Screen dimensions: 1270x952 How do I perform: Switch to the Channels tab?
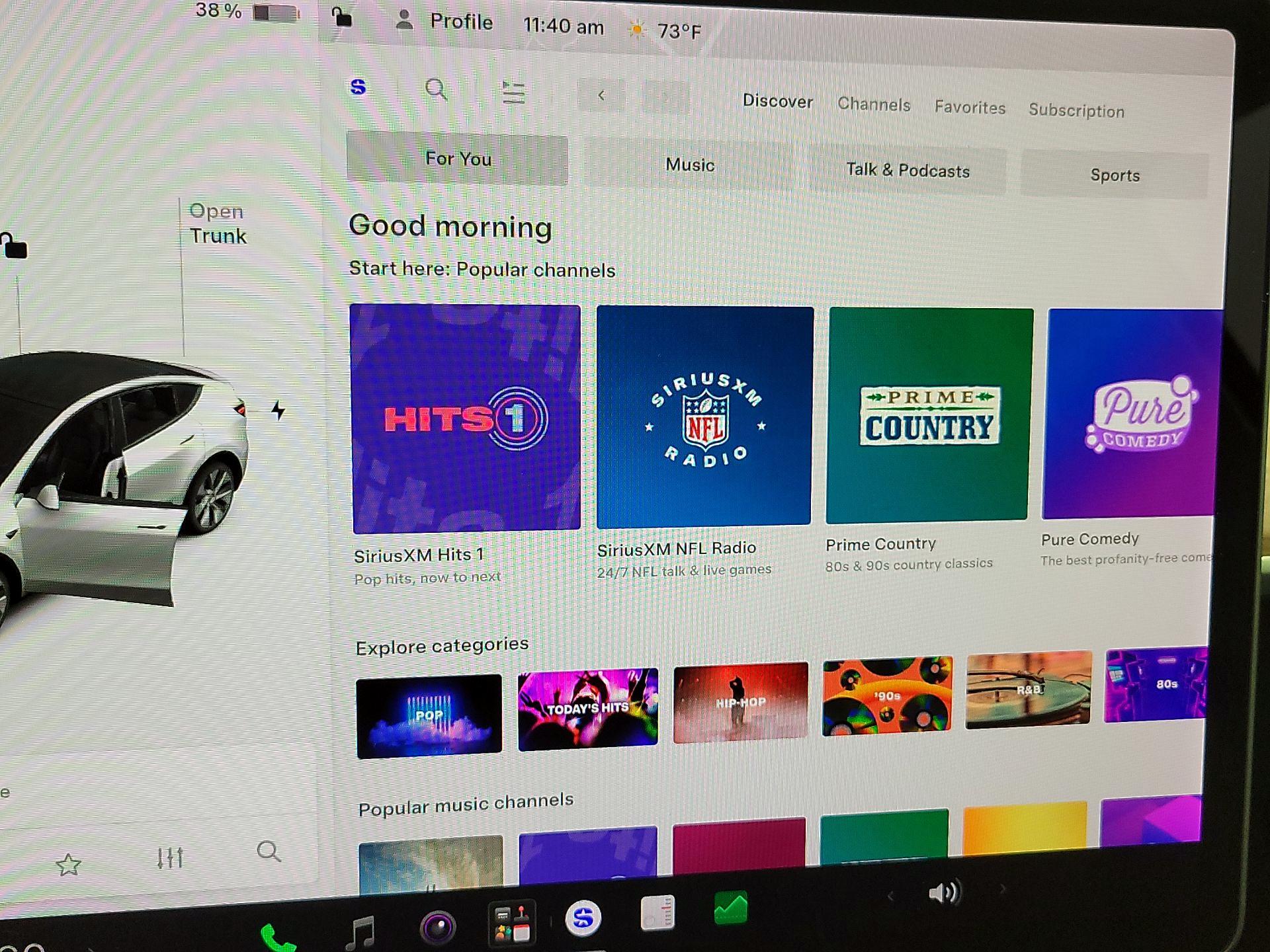tap(874, 104)
